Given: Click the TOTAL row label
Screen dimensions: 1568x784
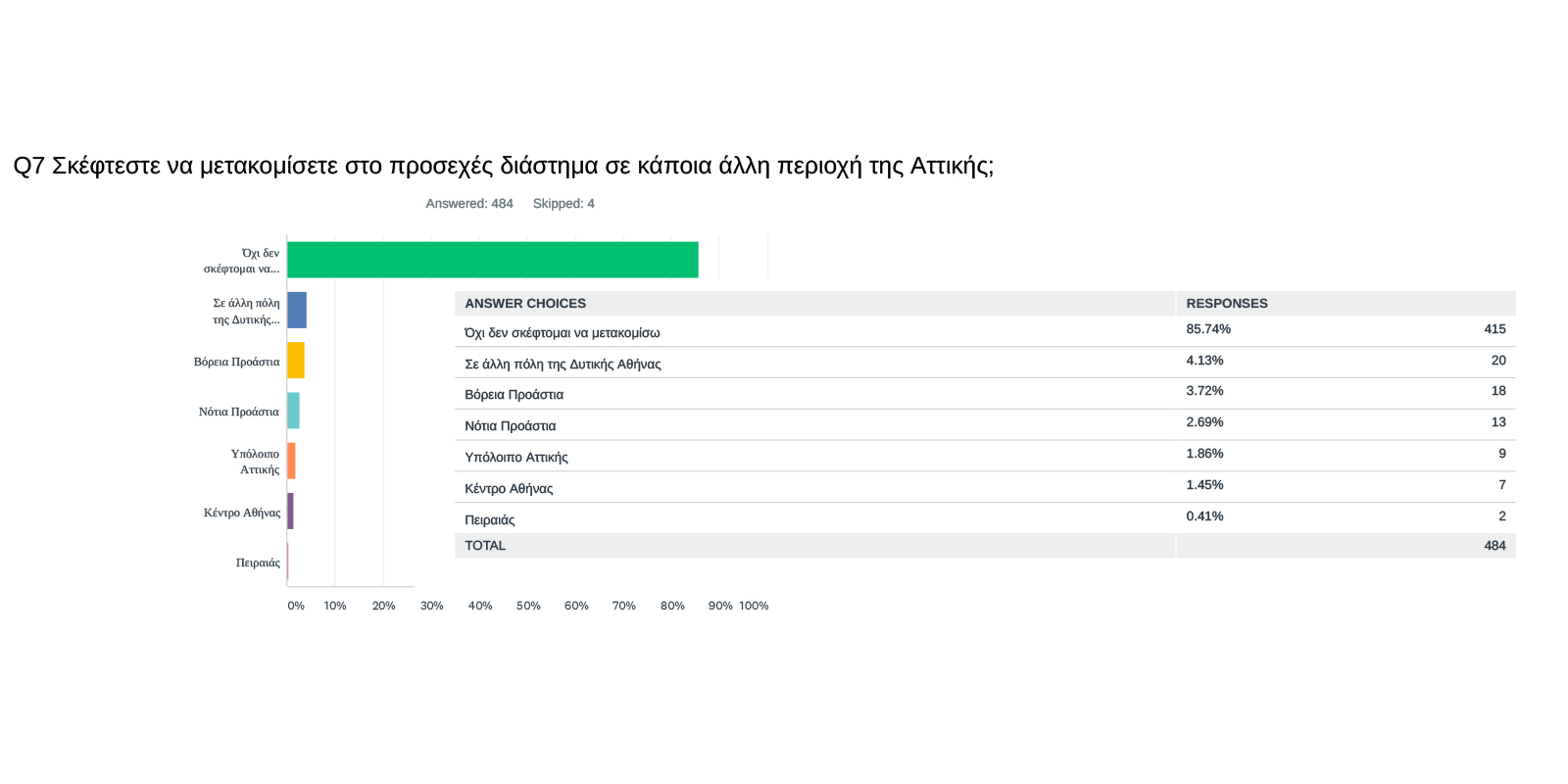Looking at the screenshot, I should pos(485,546).
